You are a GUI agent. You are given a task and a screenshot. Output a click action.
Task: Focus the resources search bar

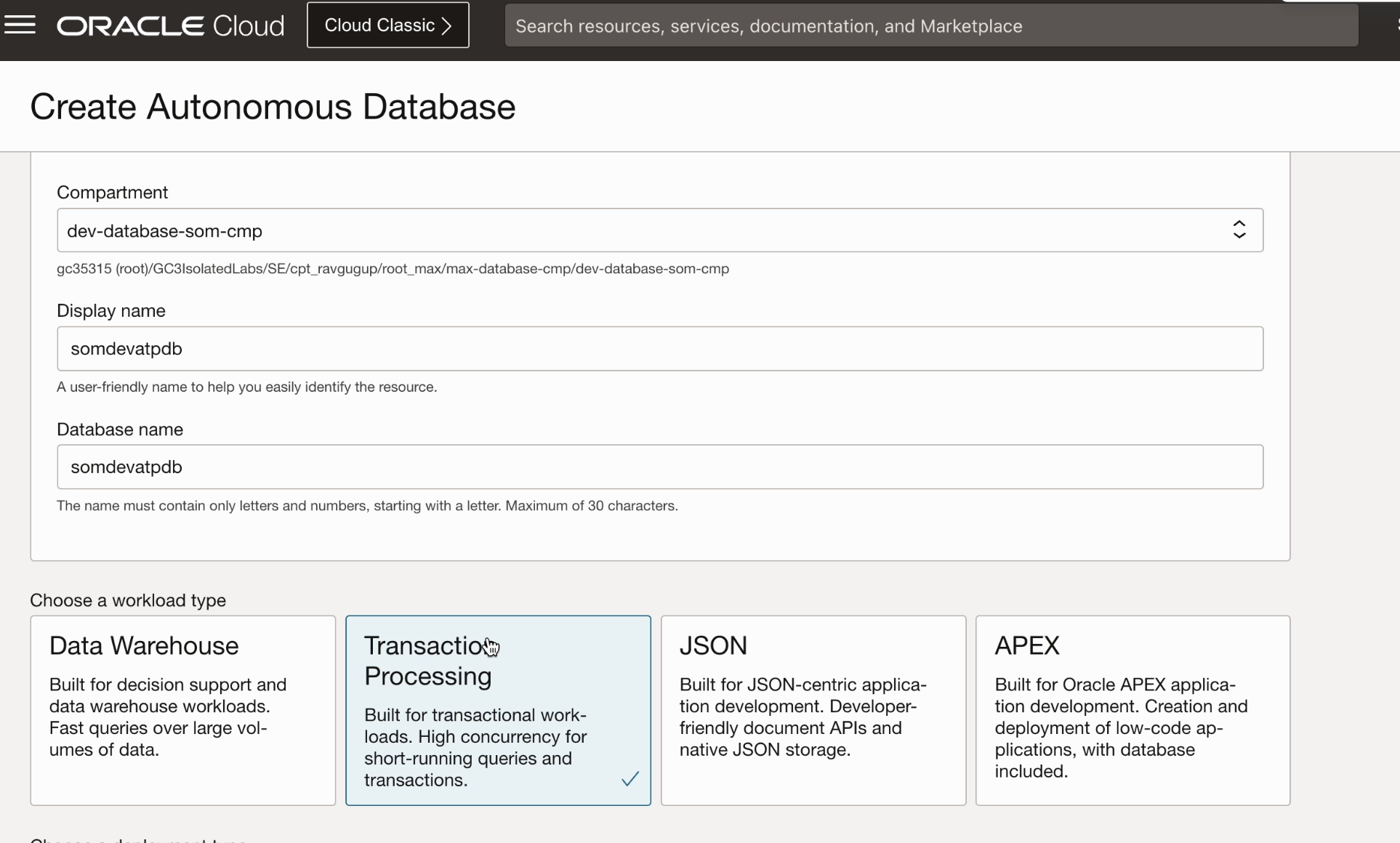click(x=930, y=26)
